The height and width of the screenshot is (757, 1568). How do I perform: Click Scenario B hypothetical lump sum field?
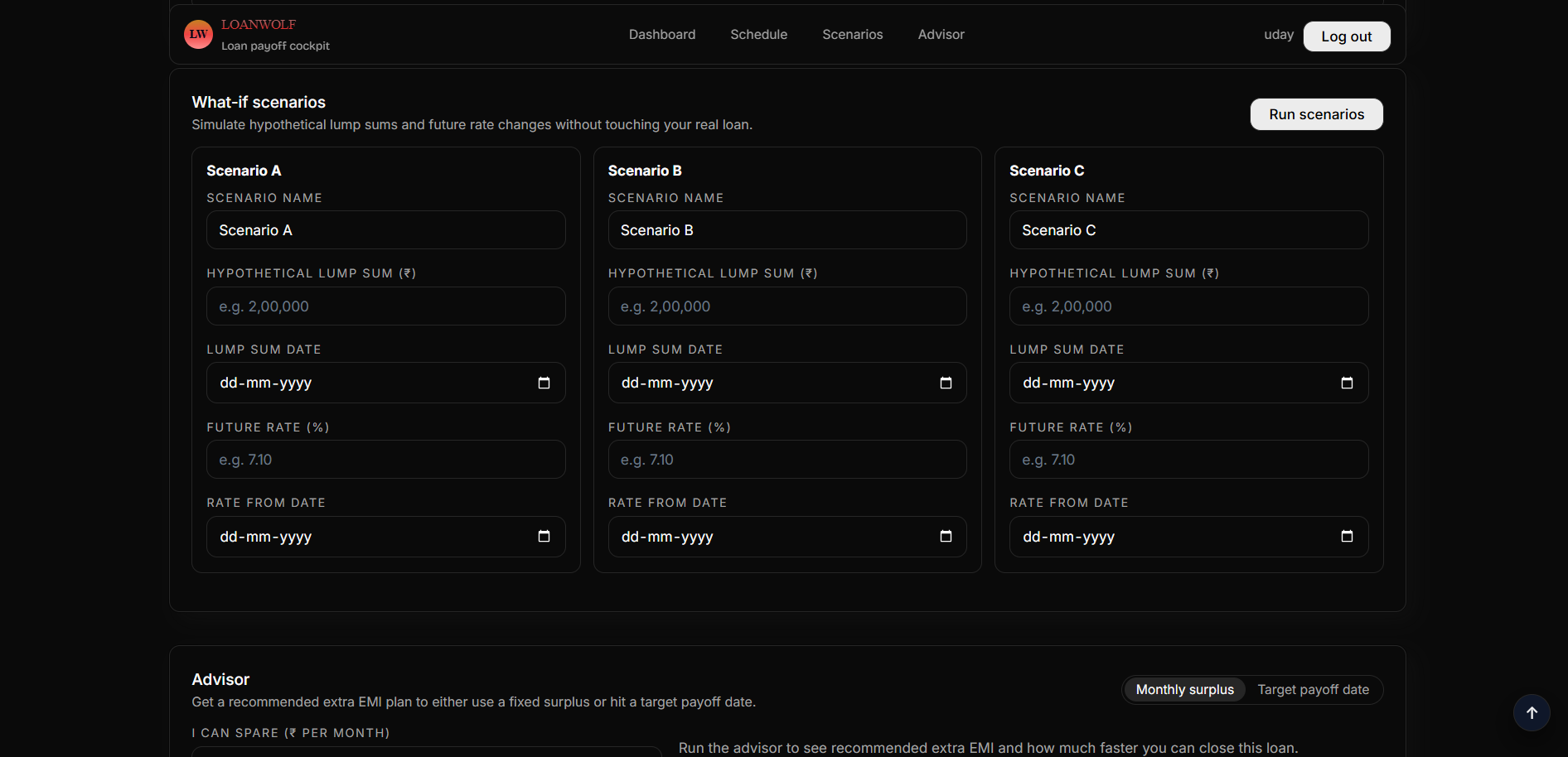tap(786, 306)
